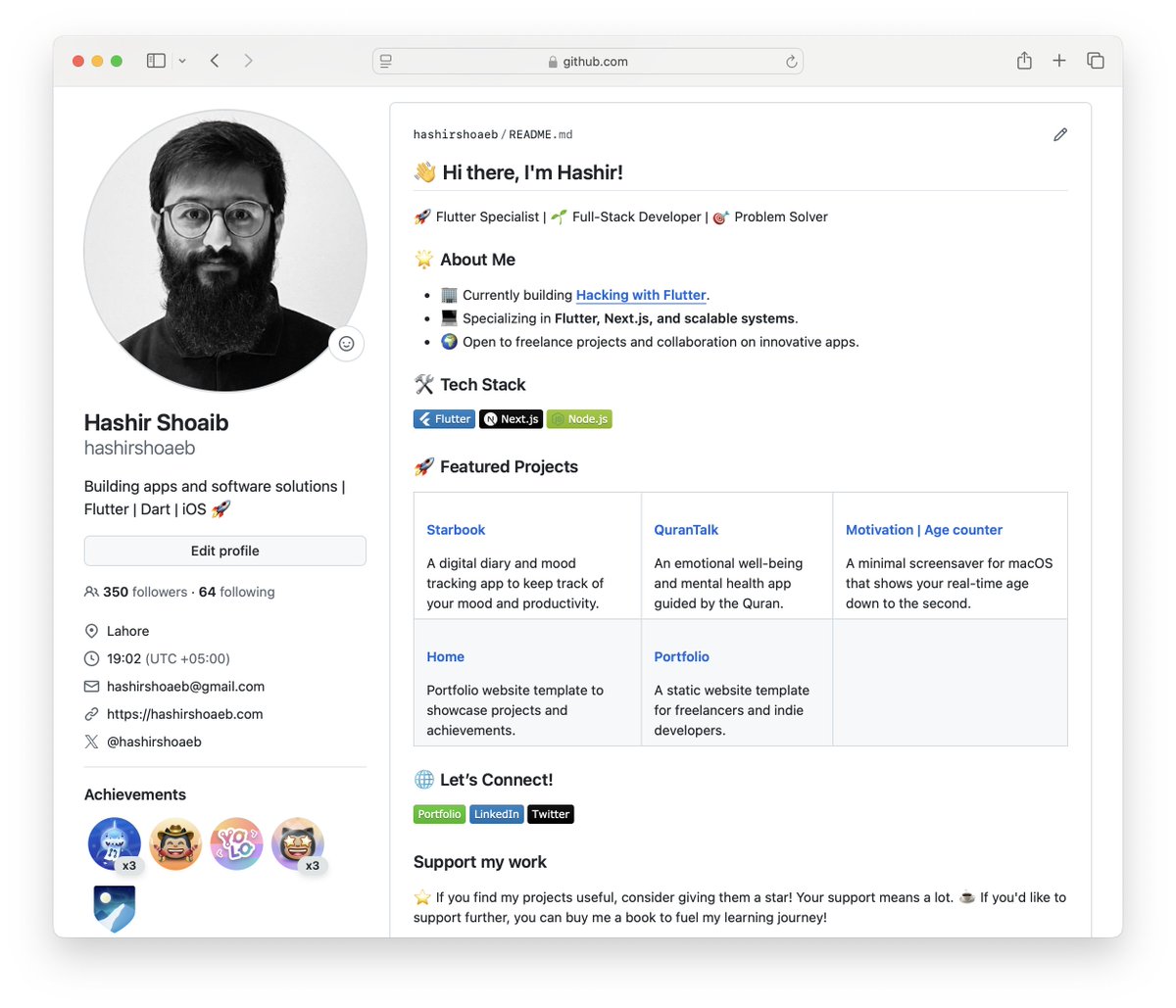Open the 64 following list
The image size is (1176, 1008).
[x=237, y=592]
